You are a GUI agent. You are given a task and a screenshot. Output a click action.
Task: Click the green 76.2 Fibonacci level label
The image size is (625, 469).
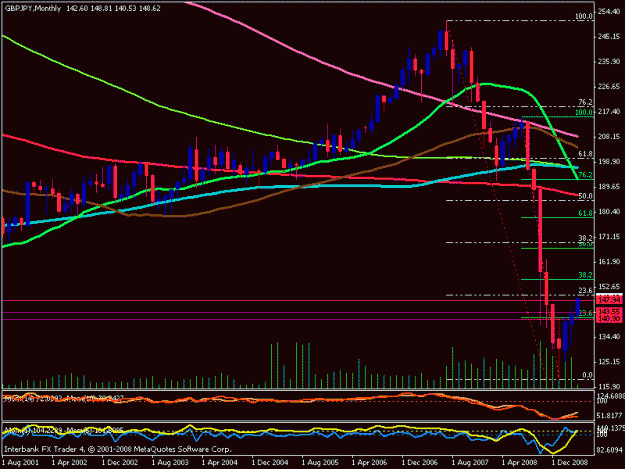586,175
